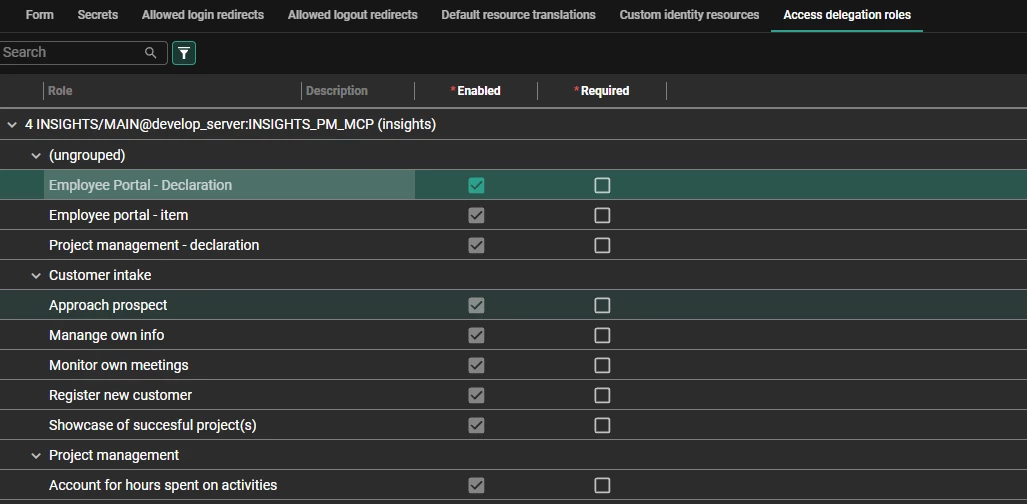The height and width of the screenshot is (504, 1027).
Task: Collapse the (ungrouped) group
Action: click(36, 155)
